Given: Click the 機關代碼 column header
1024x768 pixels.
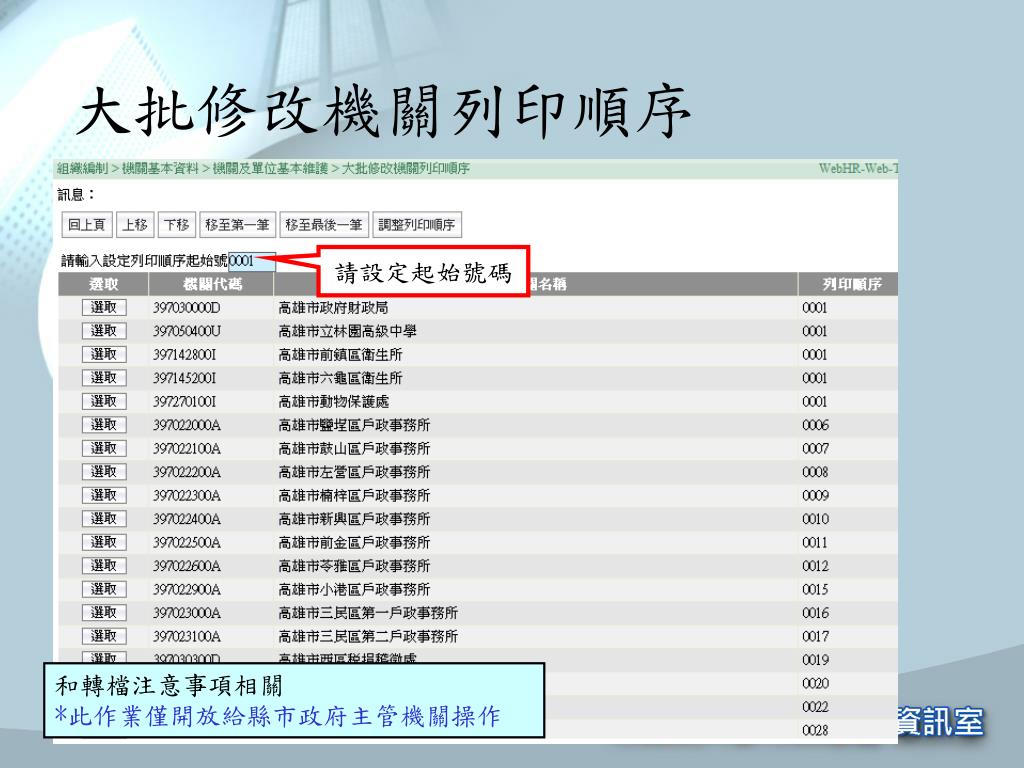Looking at the screenshot, I should (212, 285).
